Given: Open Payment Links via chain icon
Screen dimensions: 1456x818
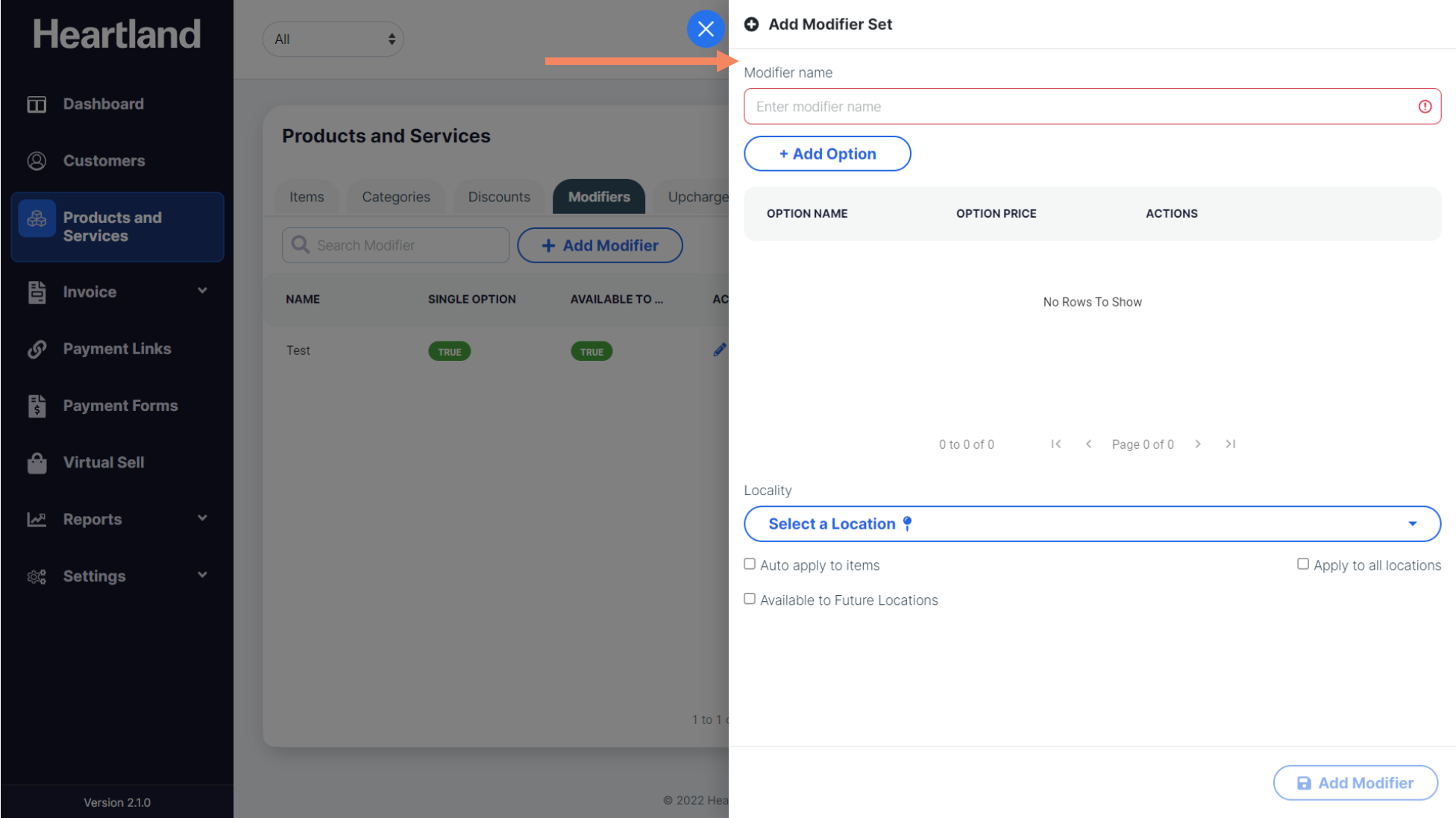Looking at the screenshot, I should coord(37,349).
